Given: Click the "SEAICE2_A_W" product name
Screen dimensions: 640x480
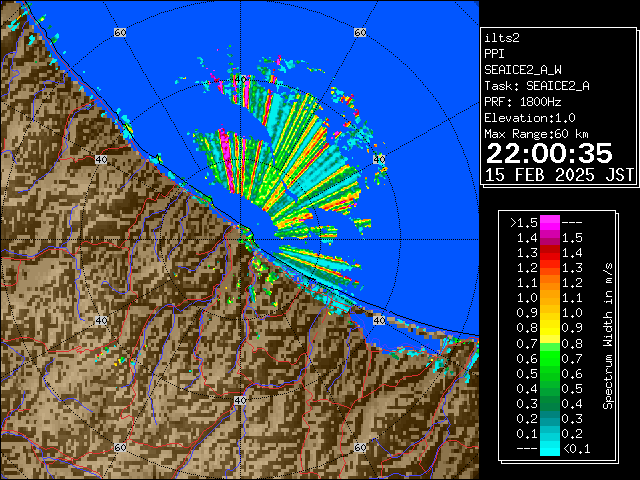Looking at the screenshot, I should click(x=522, y=70).
